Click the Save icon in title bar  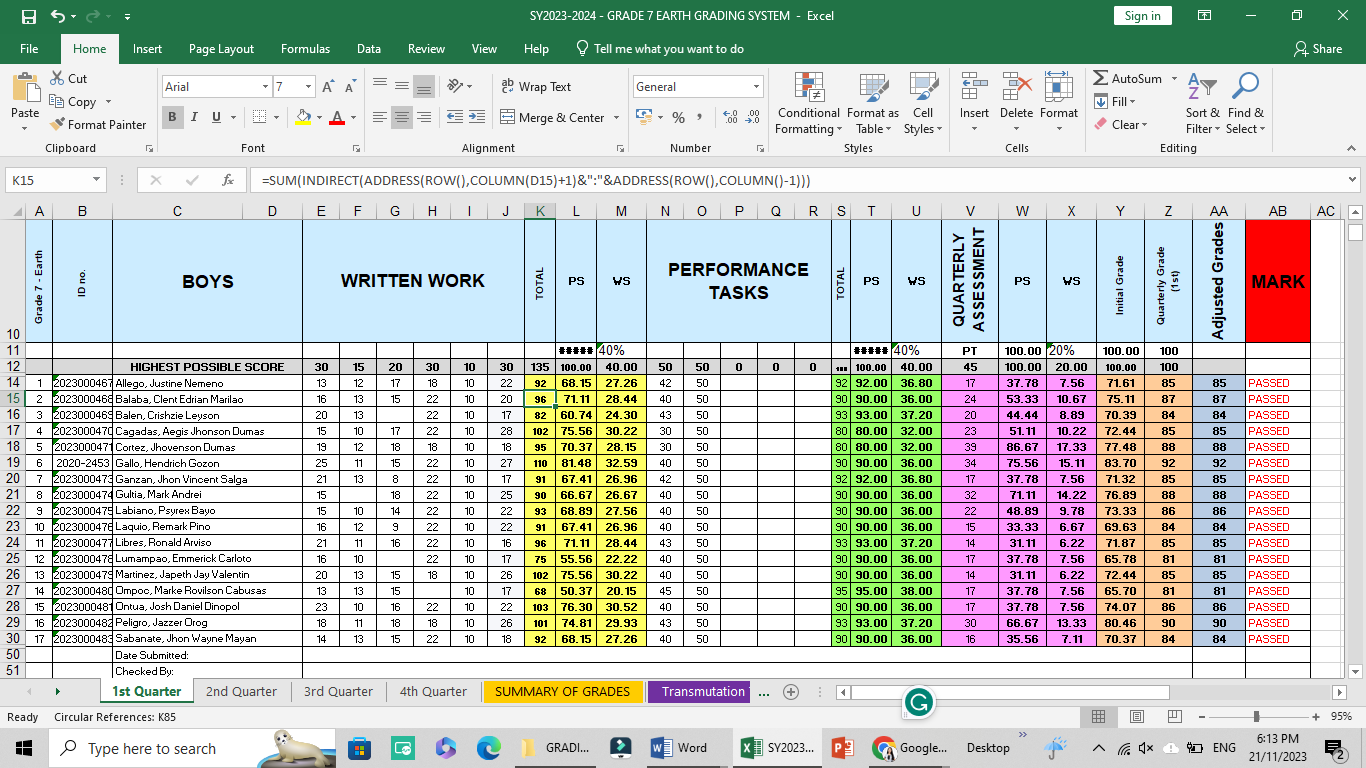pyautogui.click(x=28, y=16)
